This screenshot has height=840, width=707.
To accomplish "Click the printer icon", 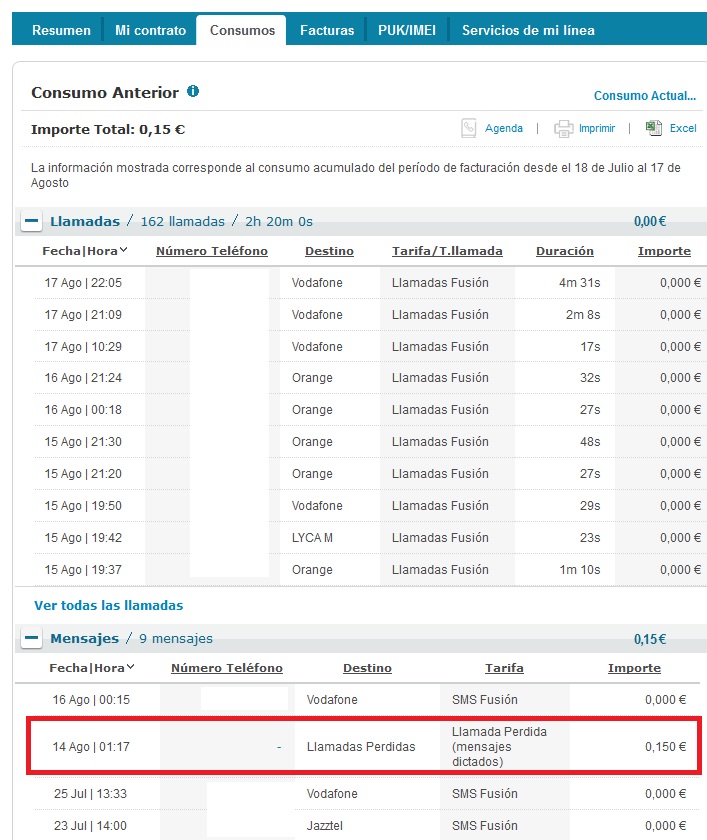I will coord(563,128).
